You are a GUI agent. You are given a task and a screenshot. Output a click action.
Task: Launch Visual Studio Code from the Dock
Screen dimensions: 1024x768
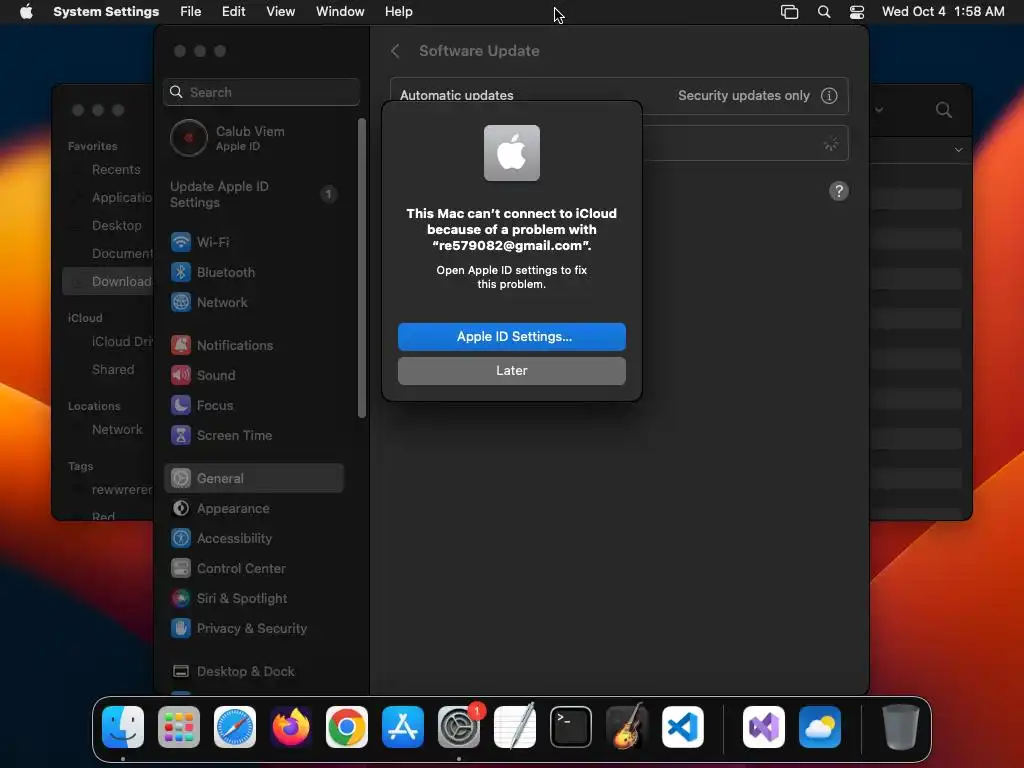[x=683, y=726]
